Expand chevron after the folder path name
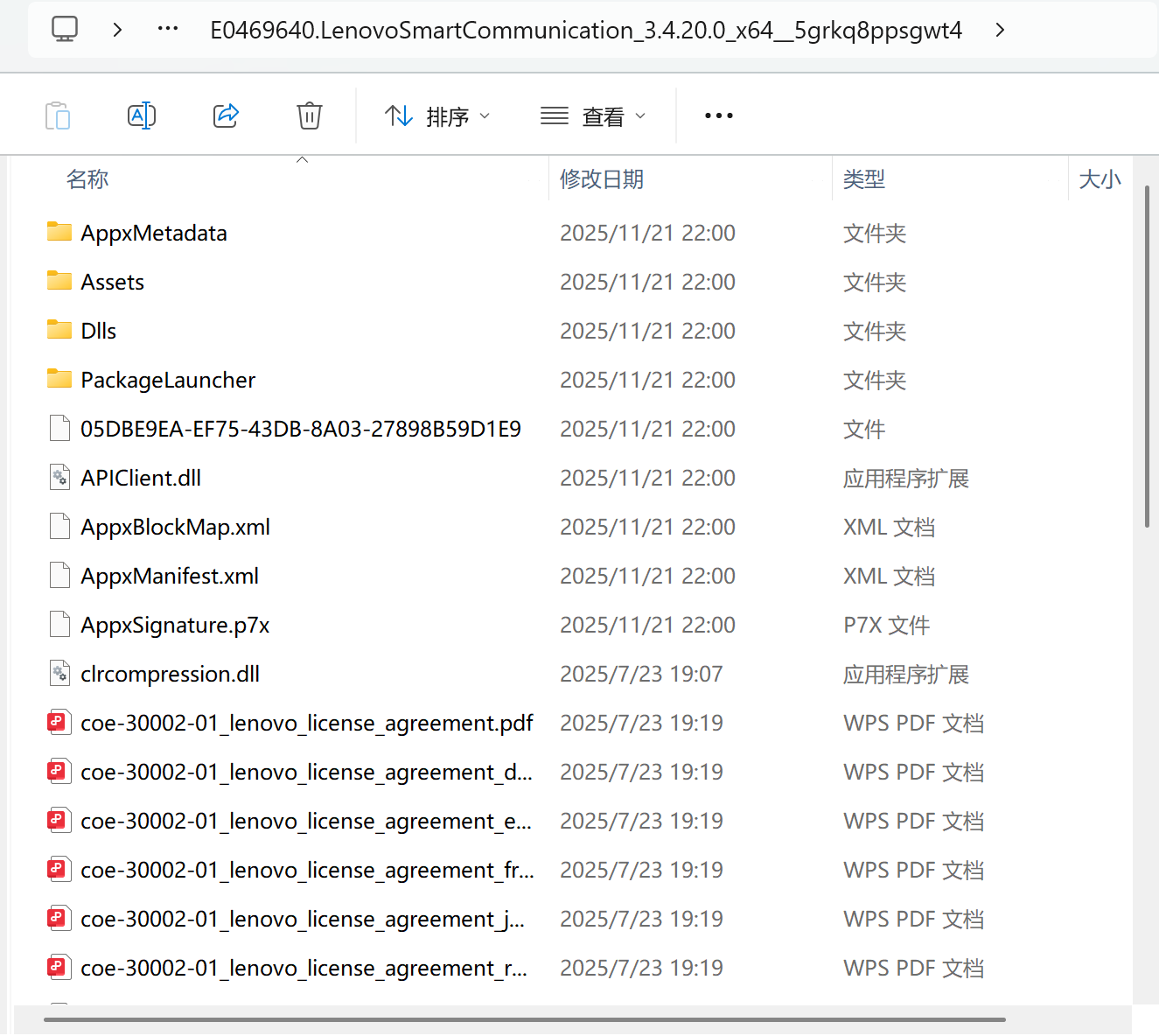The width and height of the screenshot is (1159, 1036). pos(1000,30)
